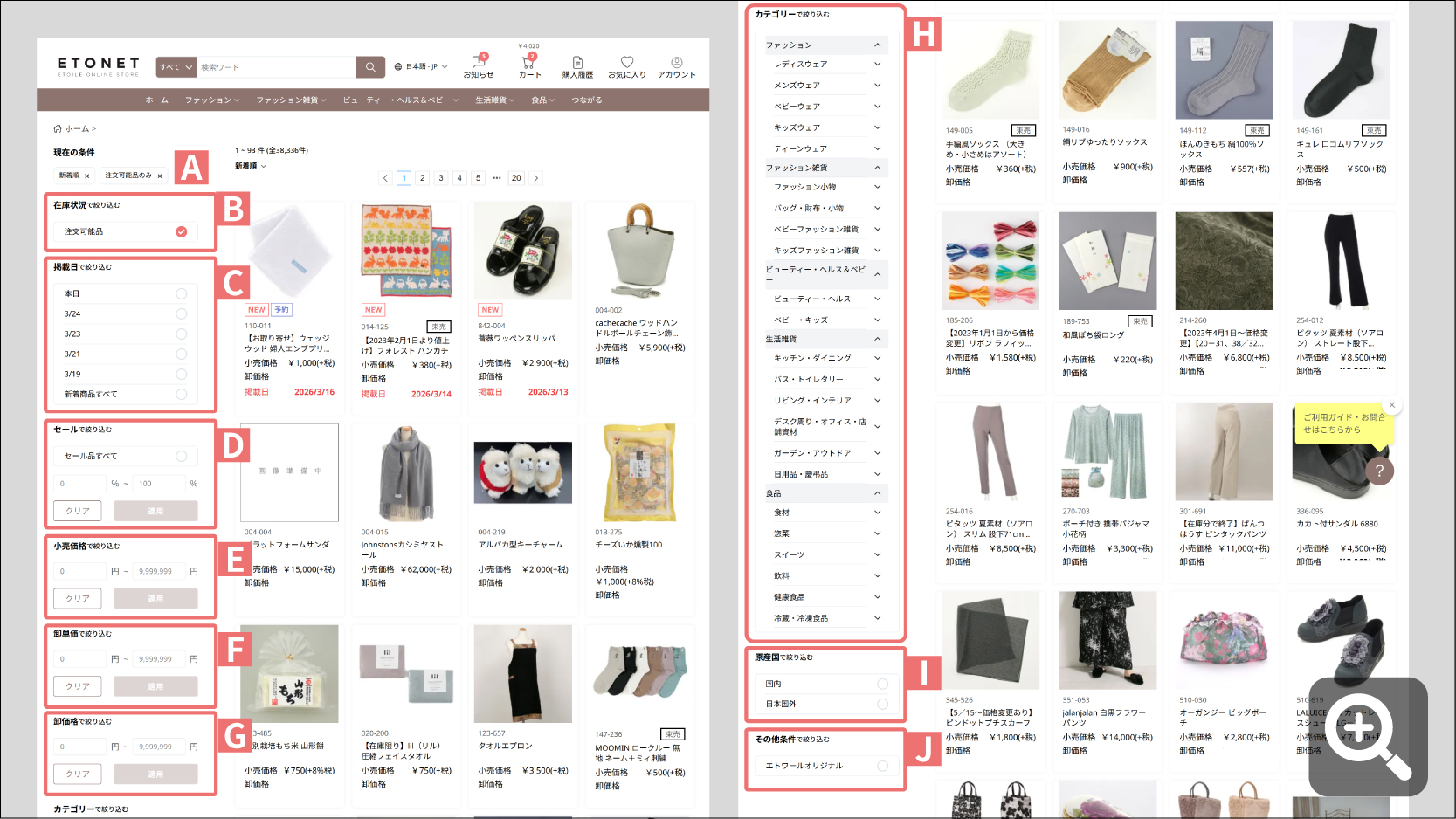
Task: Select the 新着商品すべて radio
Action: pyautogui.click(x=182, y=394)
